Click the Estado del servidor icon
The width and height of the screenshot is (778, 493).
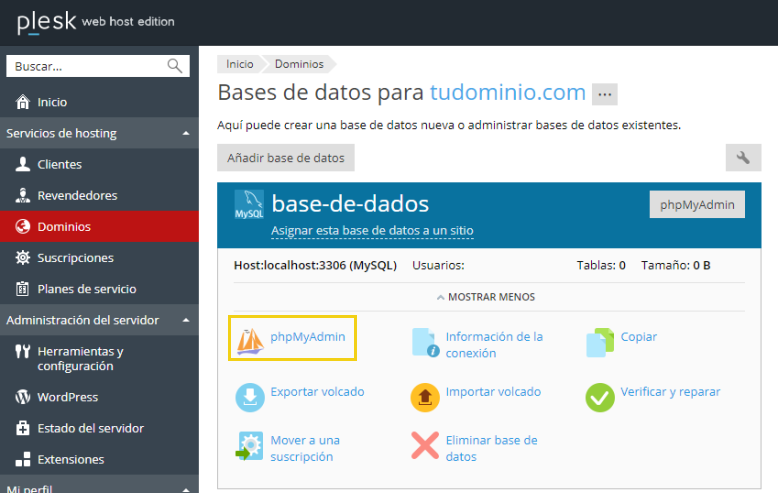click(x=22, y=428)
